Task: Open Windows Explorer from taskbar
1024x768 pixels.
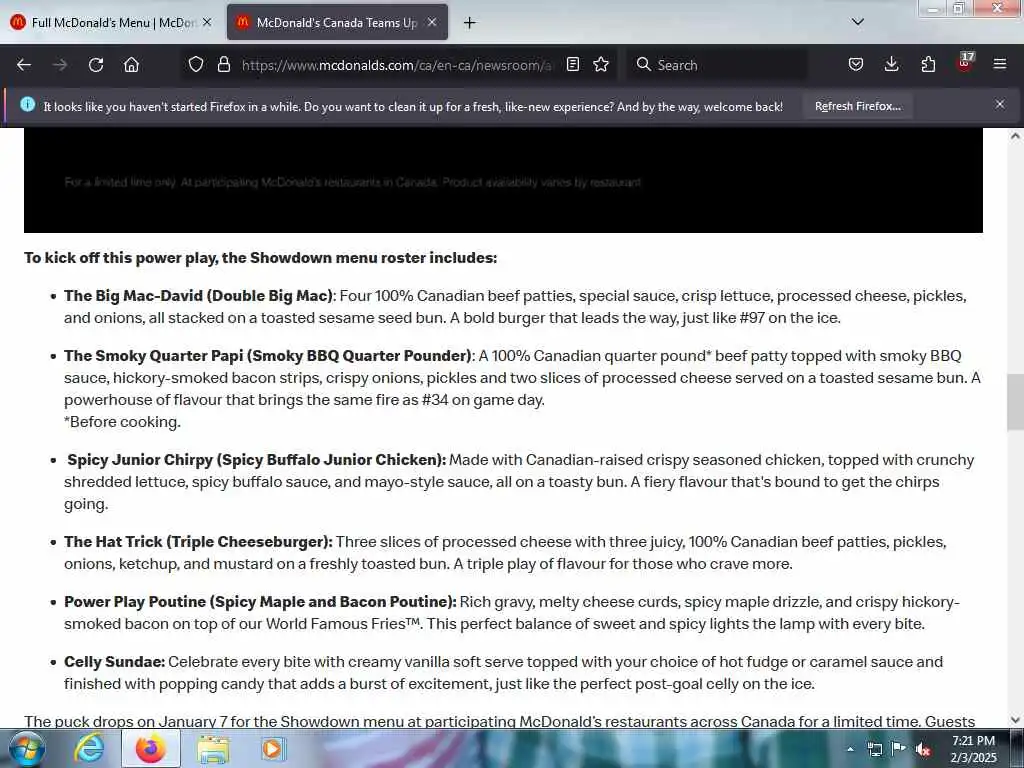Action: (213, 749)
